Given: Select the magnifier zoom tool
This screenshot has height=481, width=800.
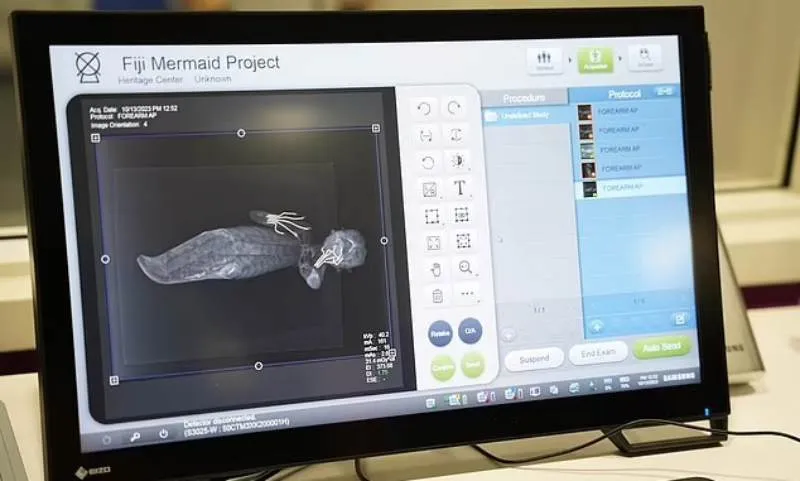Looking at the screenshot, I should point(465,267).
